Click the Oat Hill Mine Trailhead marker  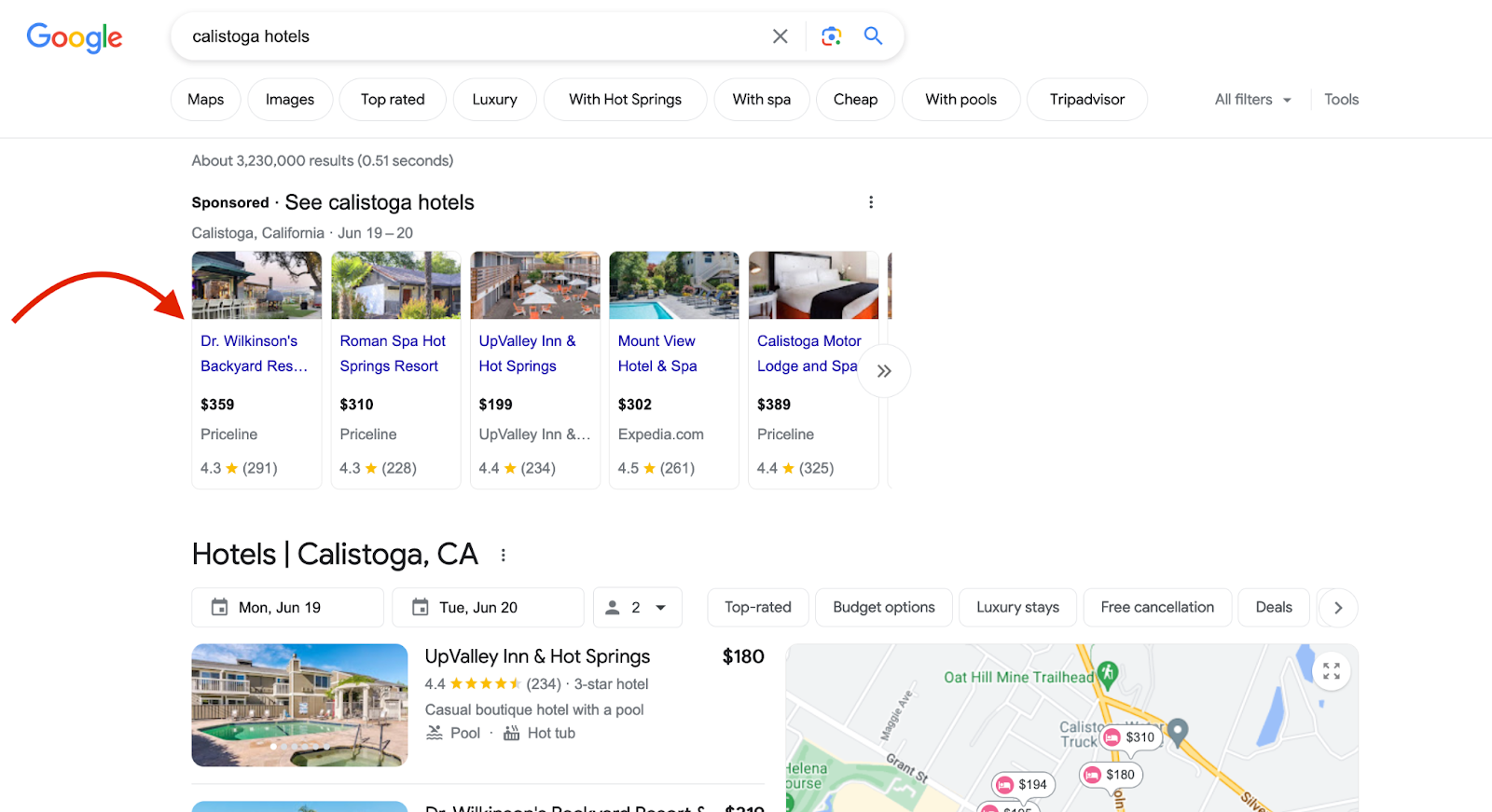(x=1107, y=673)
